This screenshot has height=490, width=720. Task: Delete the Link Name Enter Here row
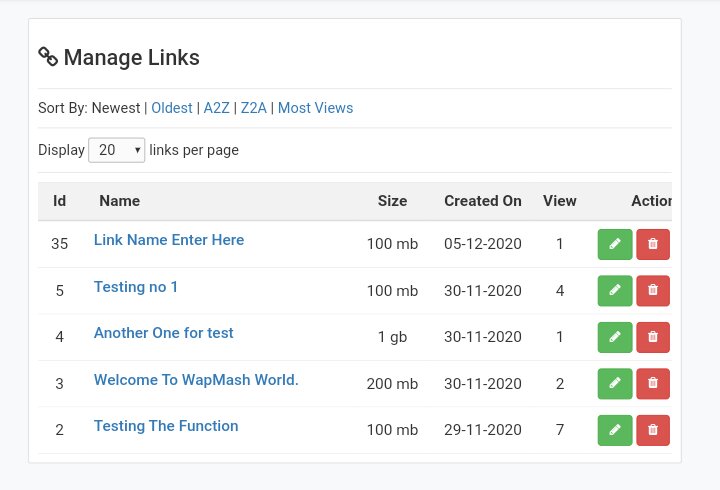click(x=653, y=244)
